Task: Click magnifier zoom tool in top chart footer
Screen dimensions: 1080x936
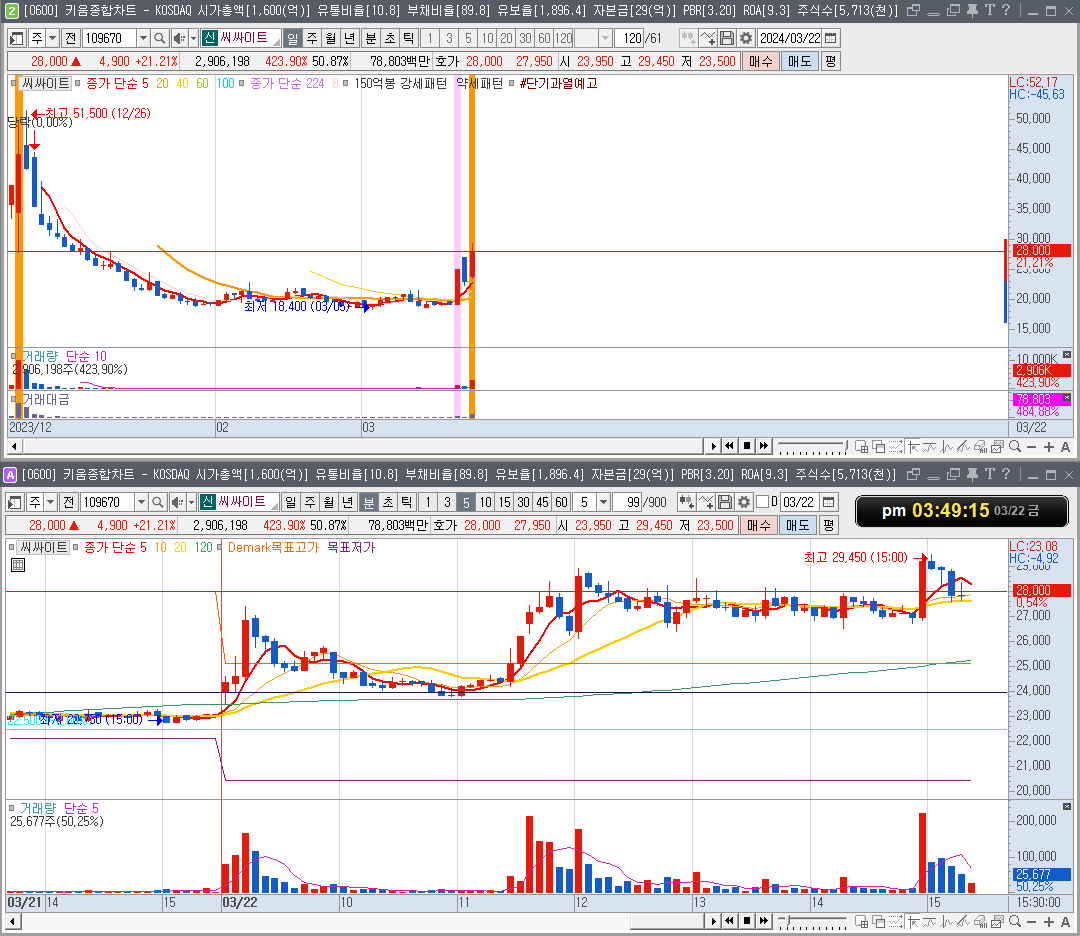Action: tap(1015, 446)
